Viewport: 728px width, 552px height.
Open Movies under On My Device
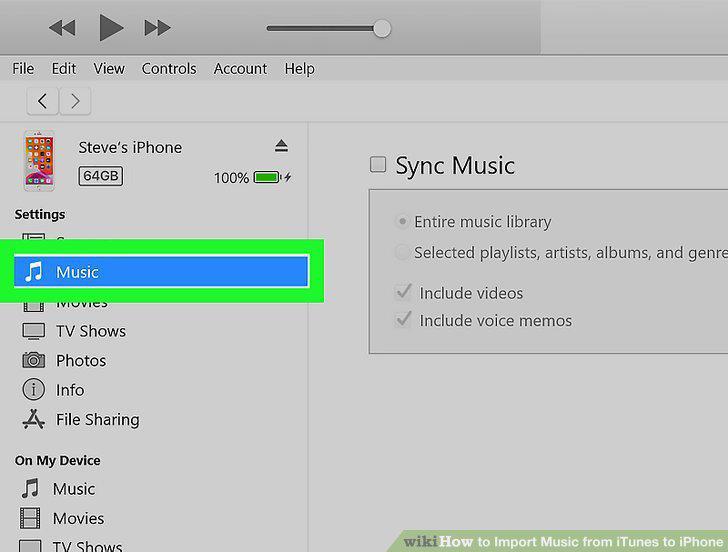(x=78, y=519)
